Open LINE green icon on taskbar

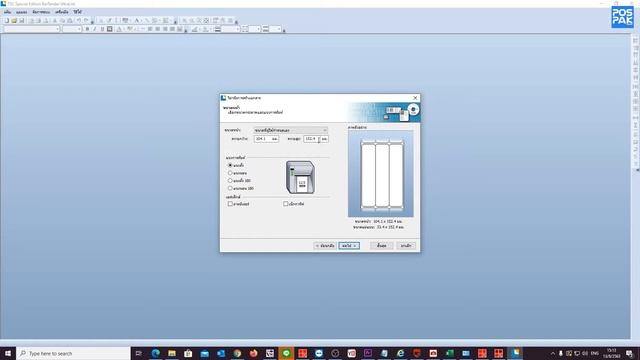click(x=286, y=353)
